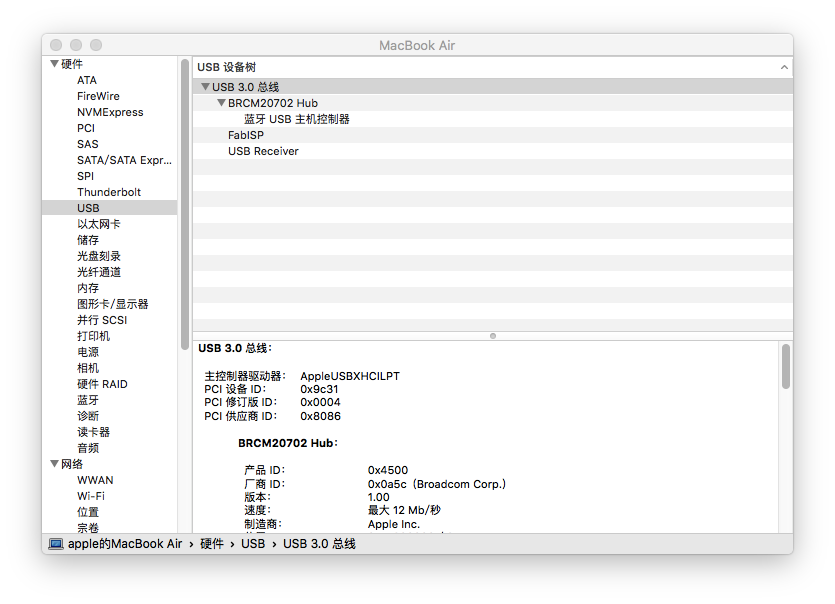The width and height of the screenshot is (835, 604).
Task: Minimize the MacBook Air window
Action: [76, 45]
